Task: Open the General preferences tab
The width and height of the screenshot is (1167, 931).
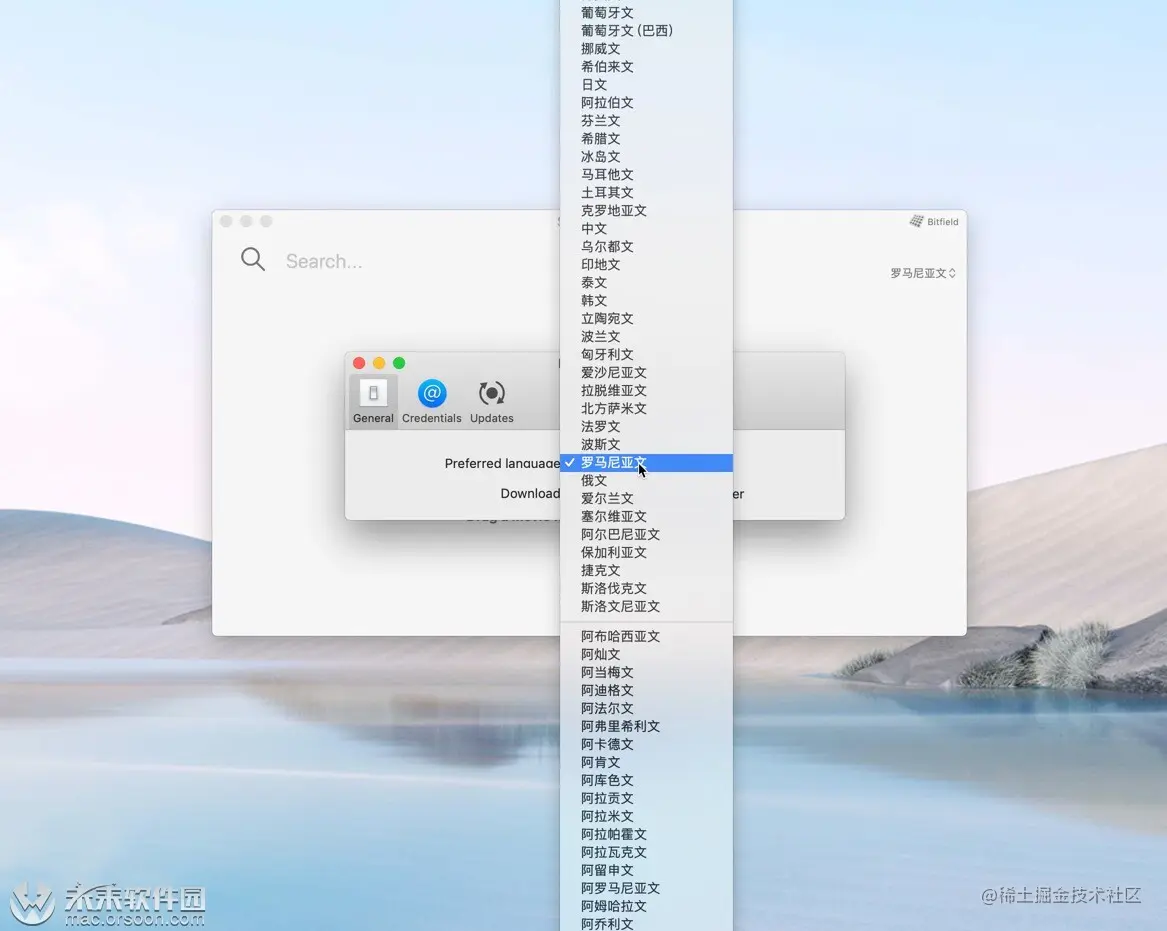Action: [373, 401]
